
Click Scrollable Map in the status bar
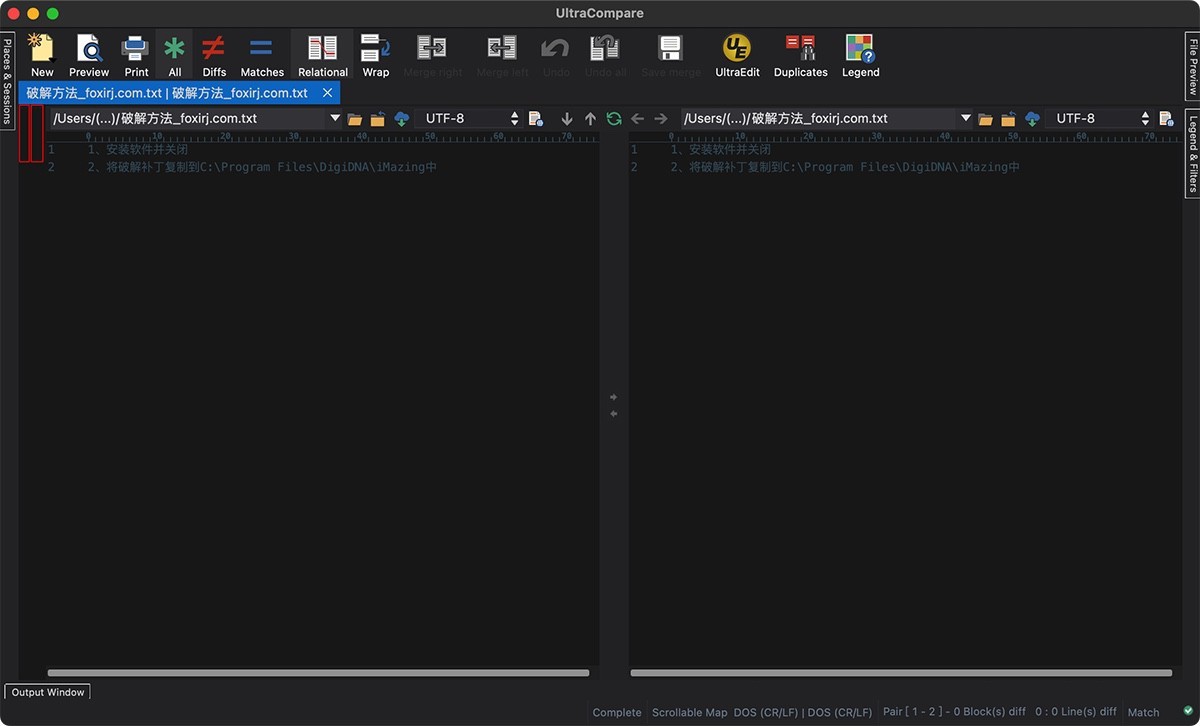coord(689,712)
